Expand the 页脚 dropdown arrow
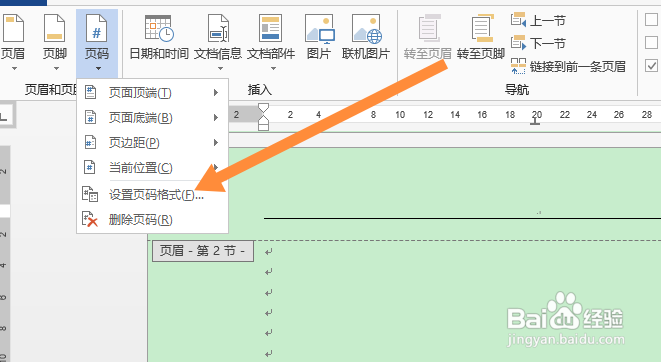 56,68
